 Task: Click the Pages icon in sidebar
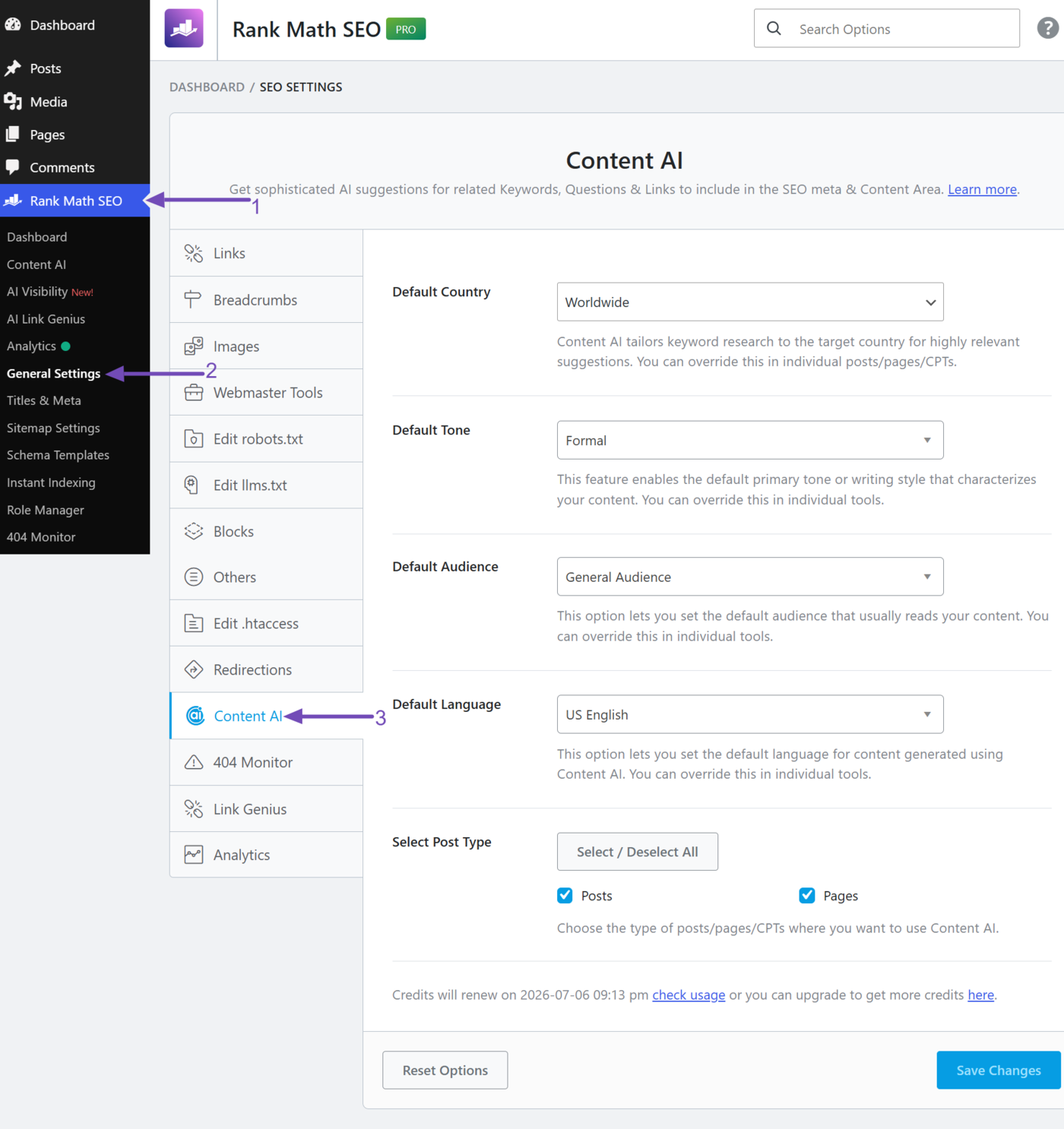point(13,134)
